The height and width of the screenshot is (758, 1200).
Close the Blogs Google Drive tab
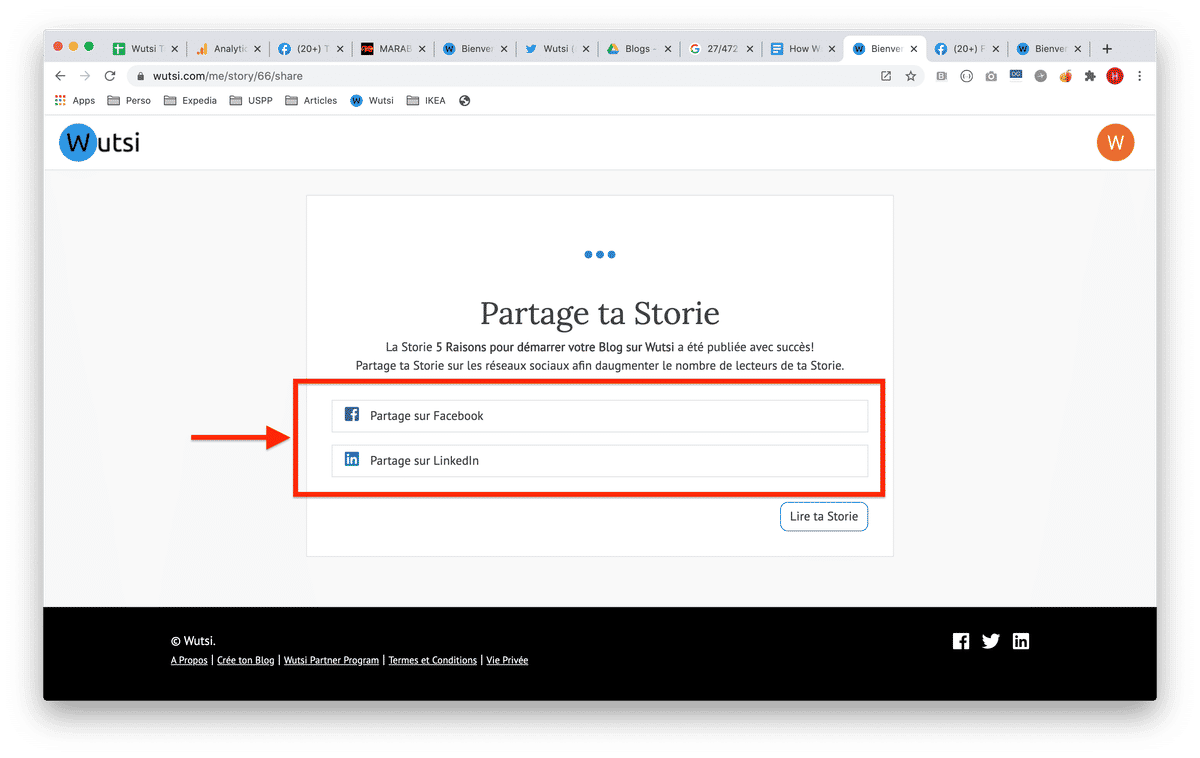666,48
